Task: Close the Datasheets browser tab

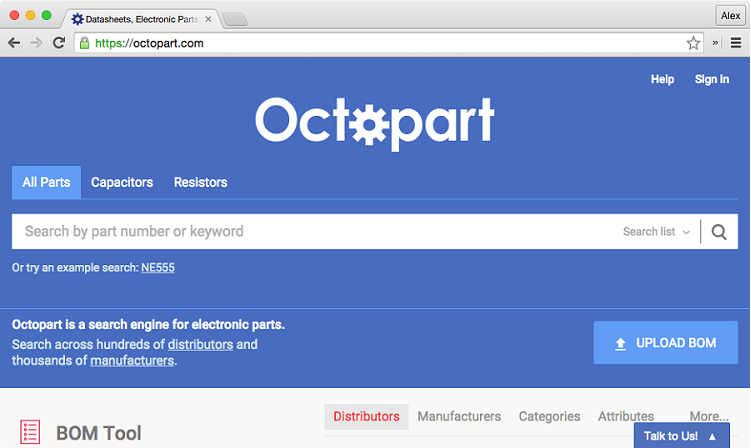Action: pyautogui.click(x=208, y=19)
